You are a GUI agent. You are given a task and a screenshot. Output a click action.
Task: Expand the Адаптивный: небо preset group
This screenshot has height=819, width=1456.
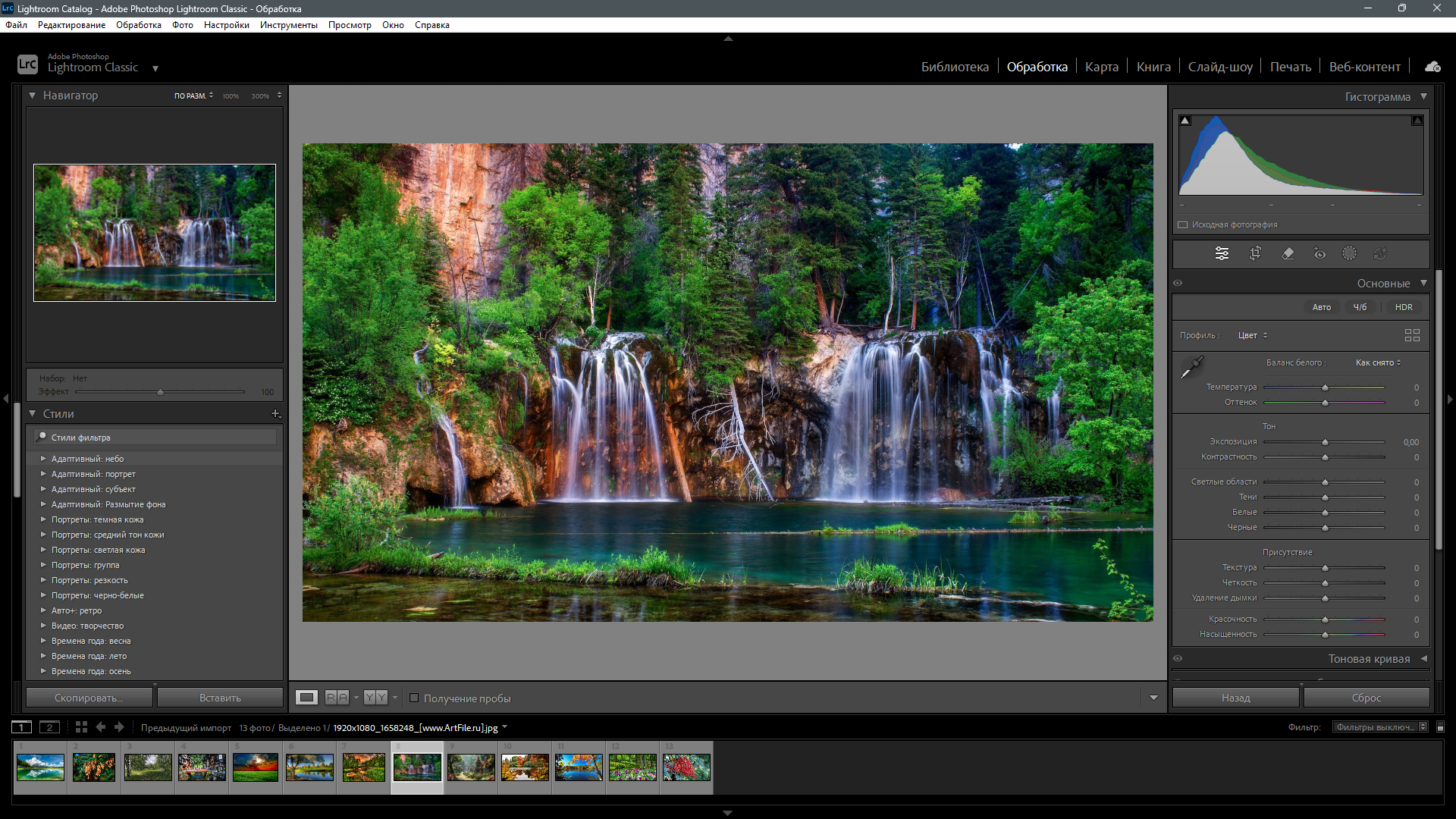(x=43, y=459)
